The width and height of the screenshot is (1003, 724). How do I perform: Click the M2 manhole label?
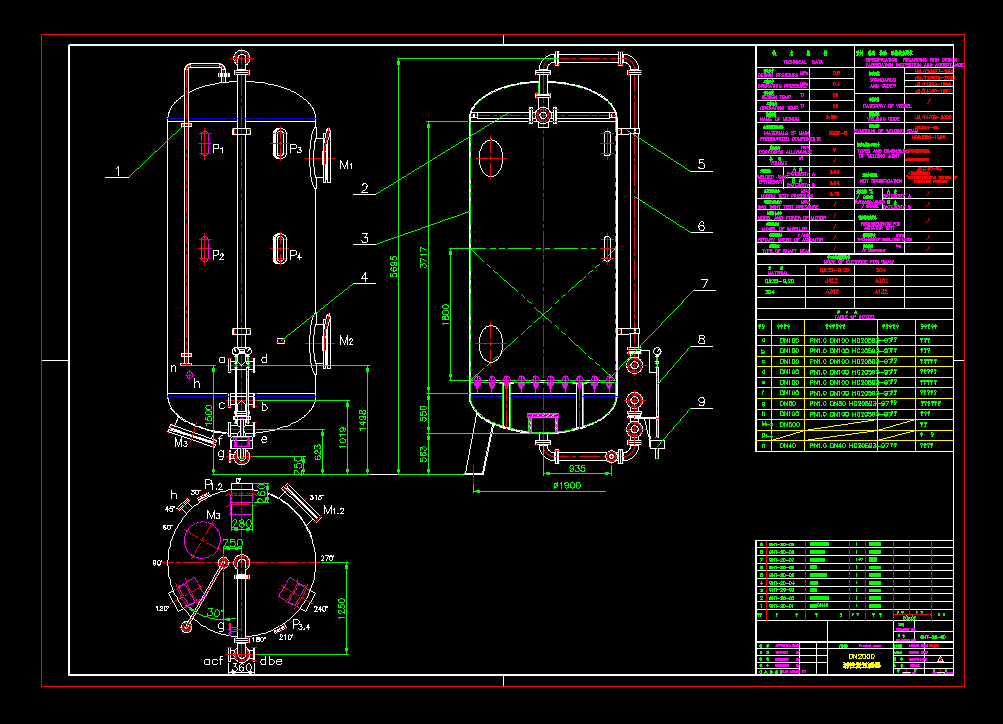coord(346,340)
